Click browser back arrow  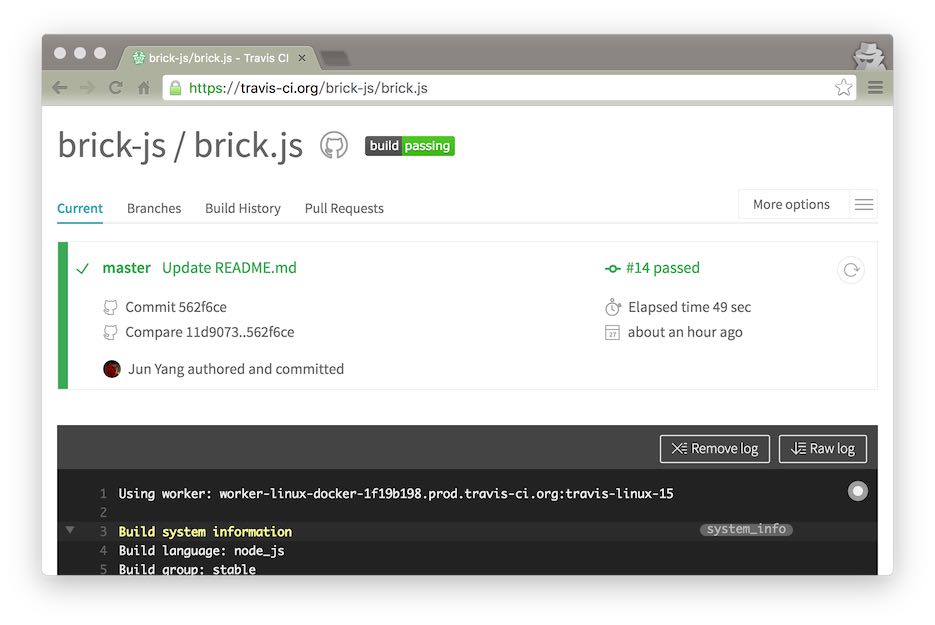click(60, 88)
